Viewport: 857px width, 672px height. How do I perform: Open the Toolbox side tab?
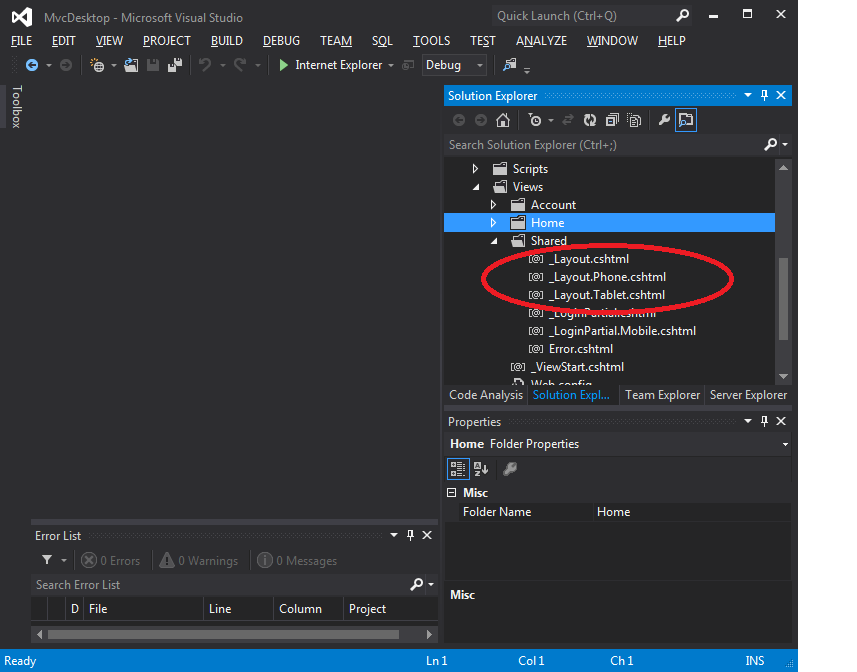point(16,107)
